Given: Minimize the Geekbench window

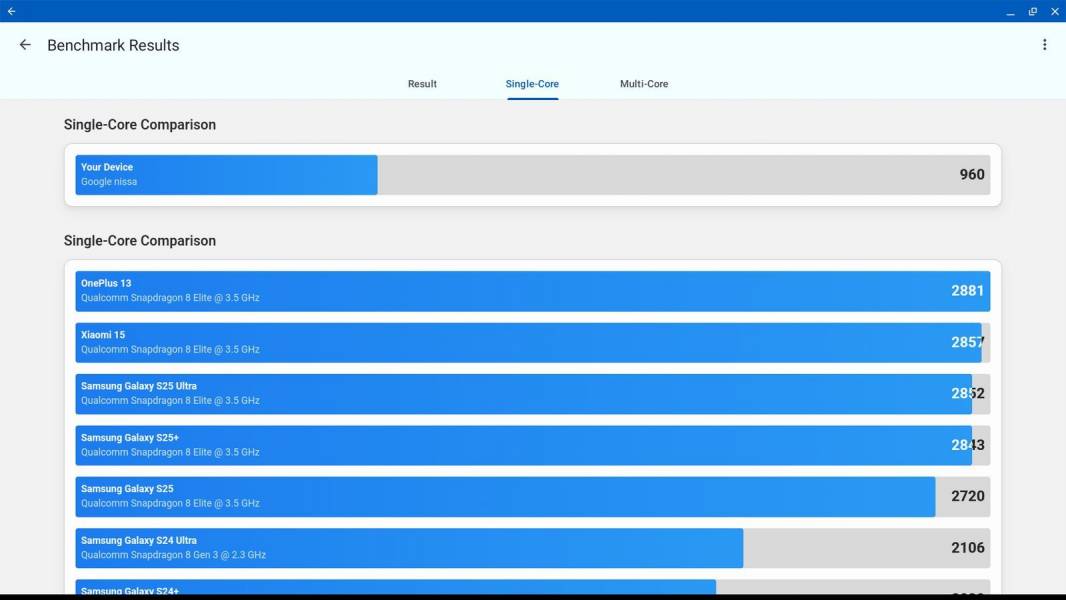Looking at the screenshot, I should [1010, 12].
